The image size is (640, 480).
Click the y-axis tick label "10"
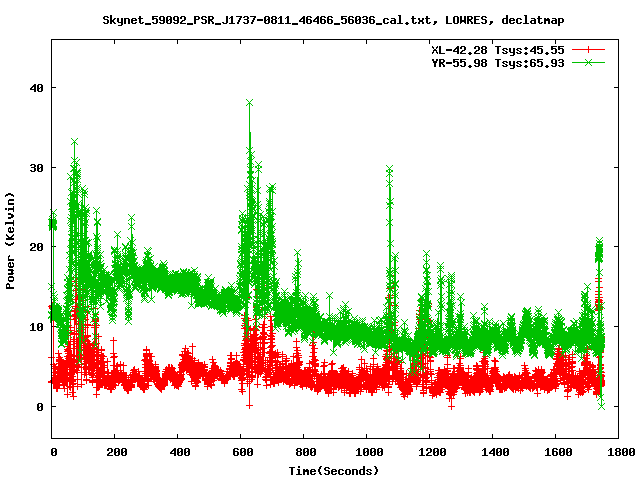37,327
